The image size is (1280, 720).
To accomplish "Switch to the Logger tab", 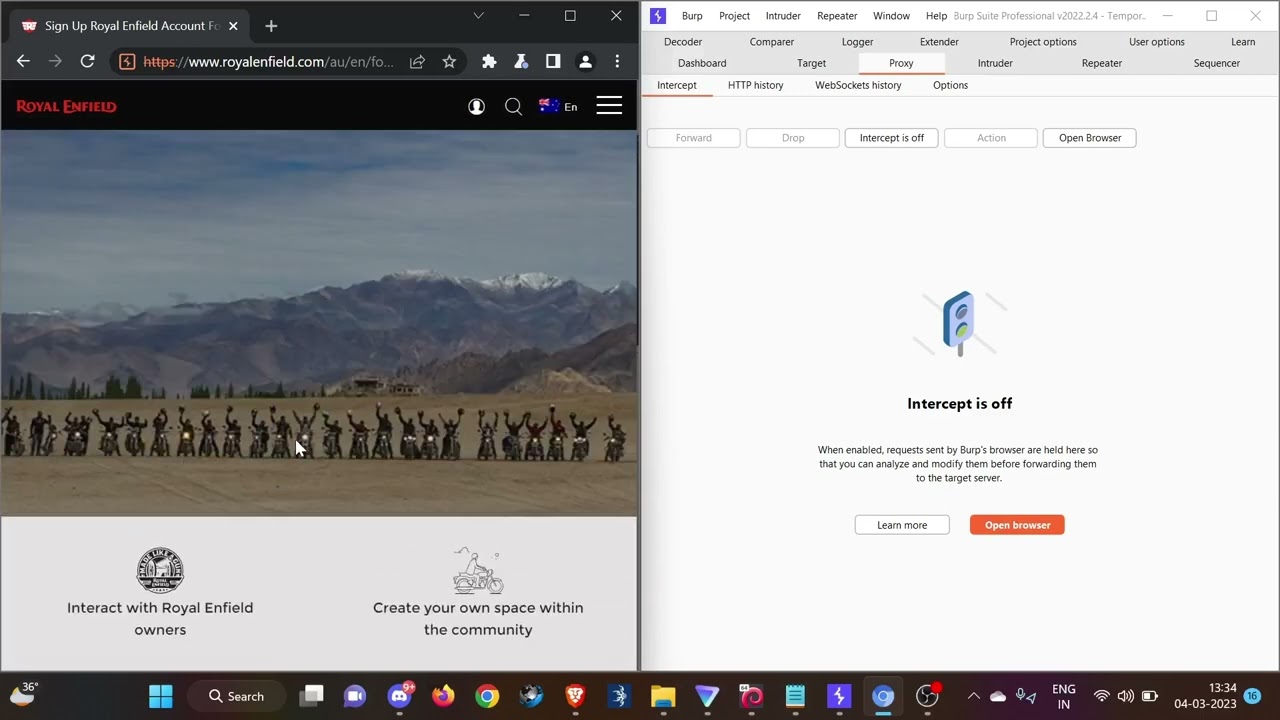I will click(857, 42).
